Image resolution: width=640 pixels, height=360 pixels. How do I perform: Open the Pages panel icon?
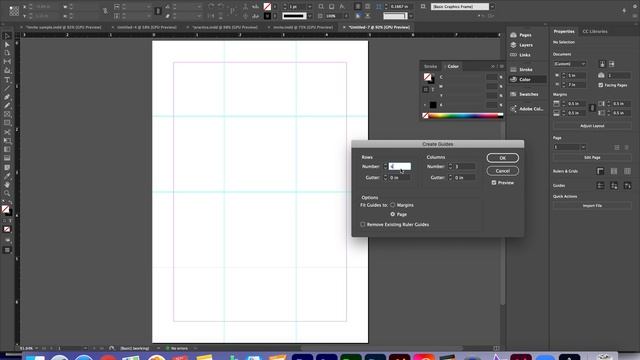513,35
